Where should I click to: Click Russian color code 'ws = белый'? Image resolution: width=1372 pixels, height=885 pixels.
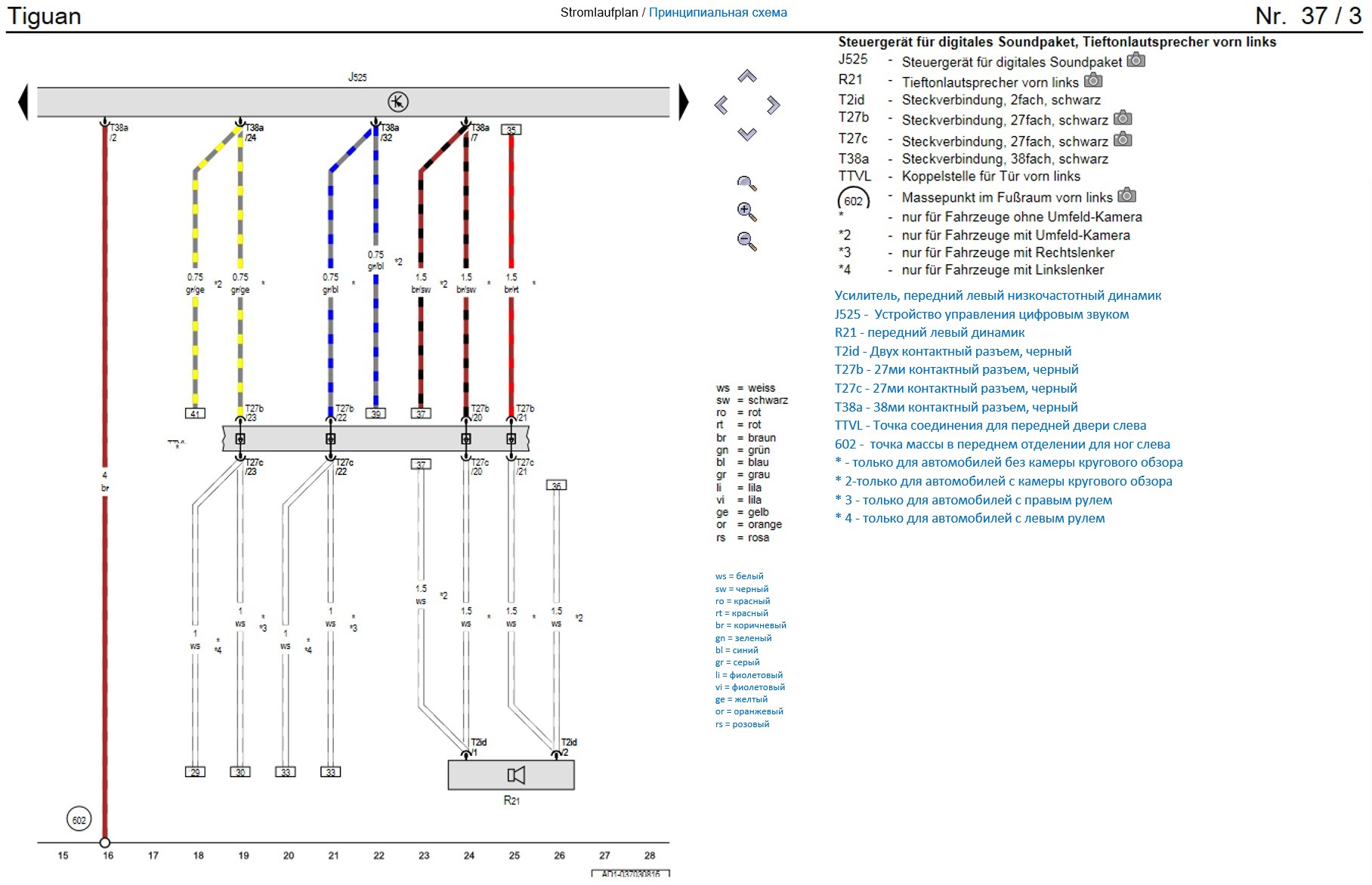(739, 576)
